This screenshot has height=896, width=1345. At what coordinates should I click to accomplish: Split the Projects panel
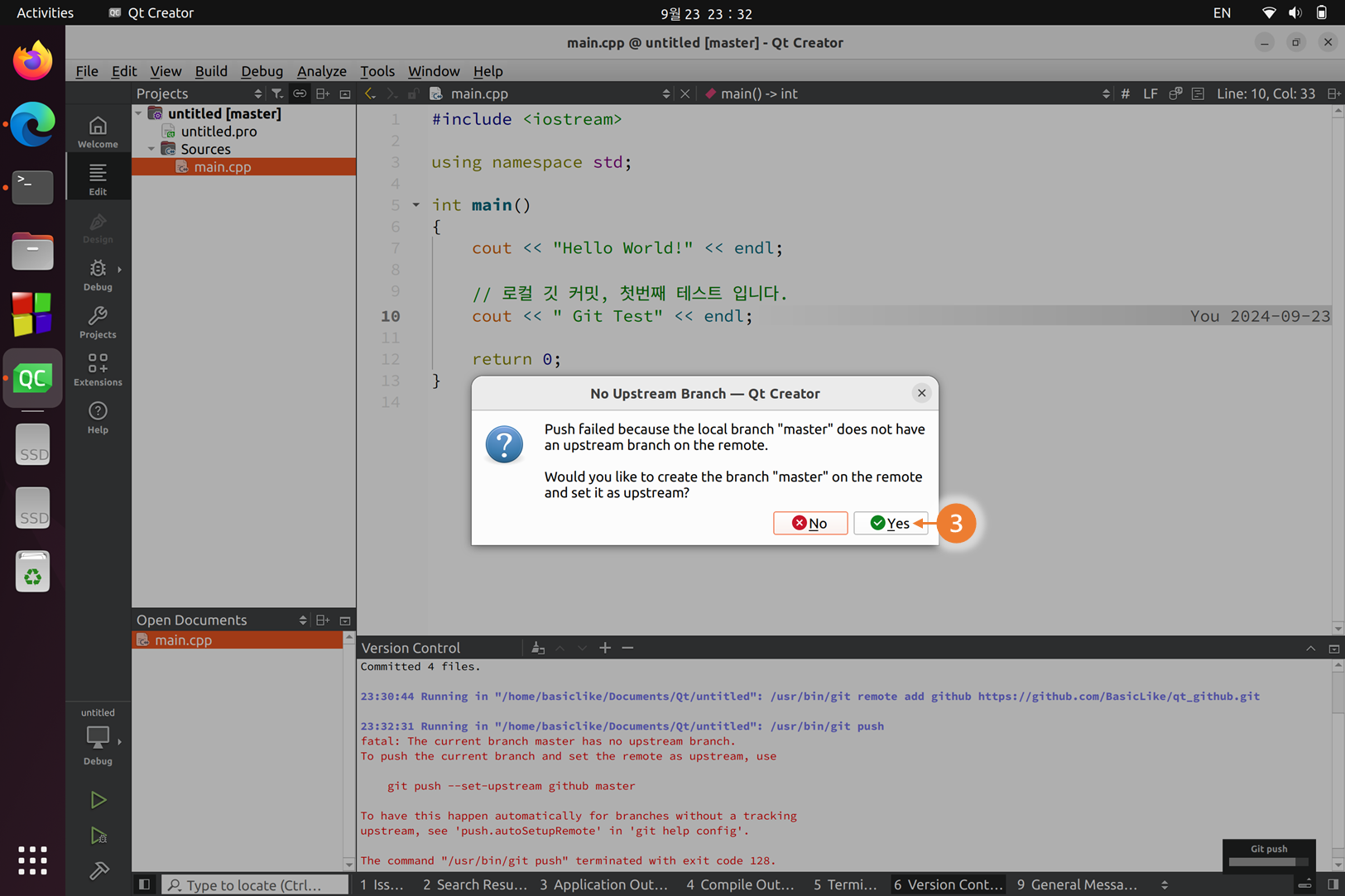[x=323, y=93]
